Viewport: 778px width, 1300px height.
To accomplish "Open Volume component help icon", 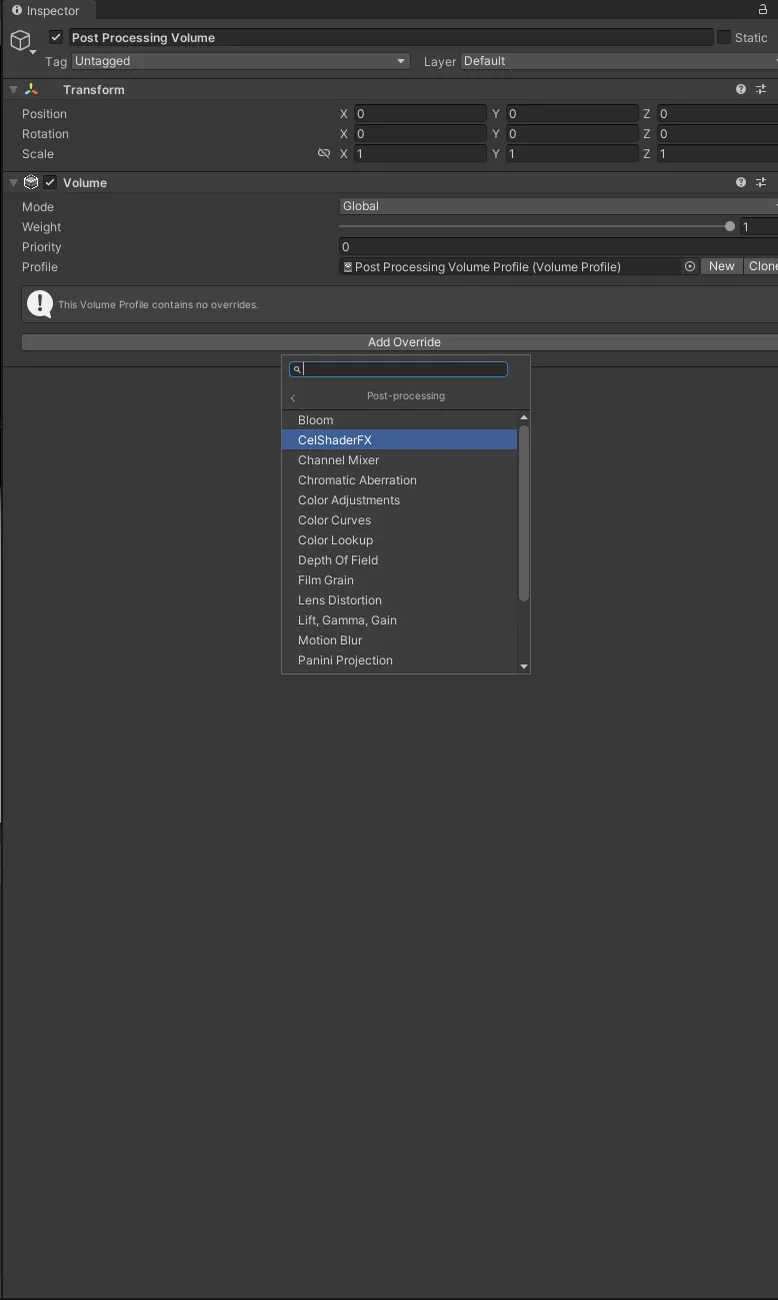I will [741, 182].
